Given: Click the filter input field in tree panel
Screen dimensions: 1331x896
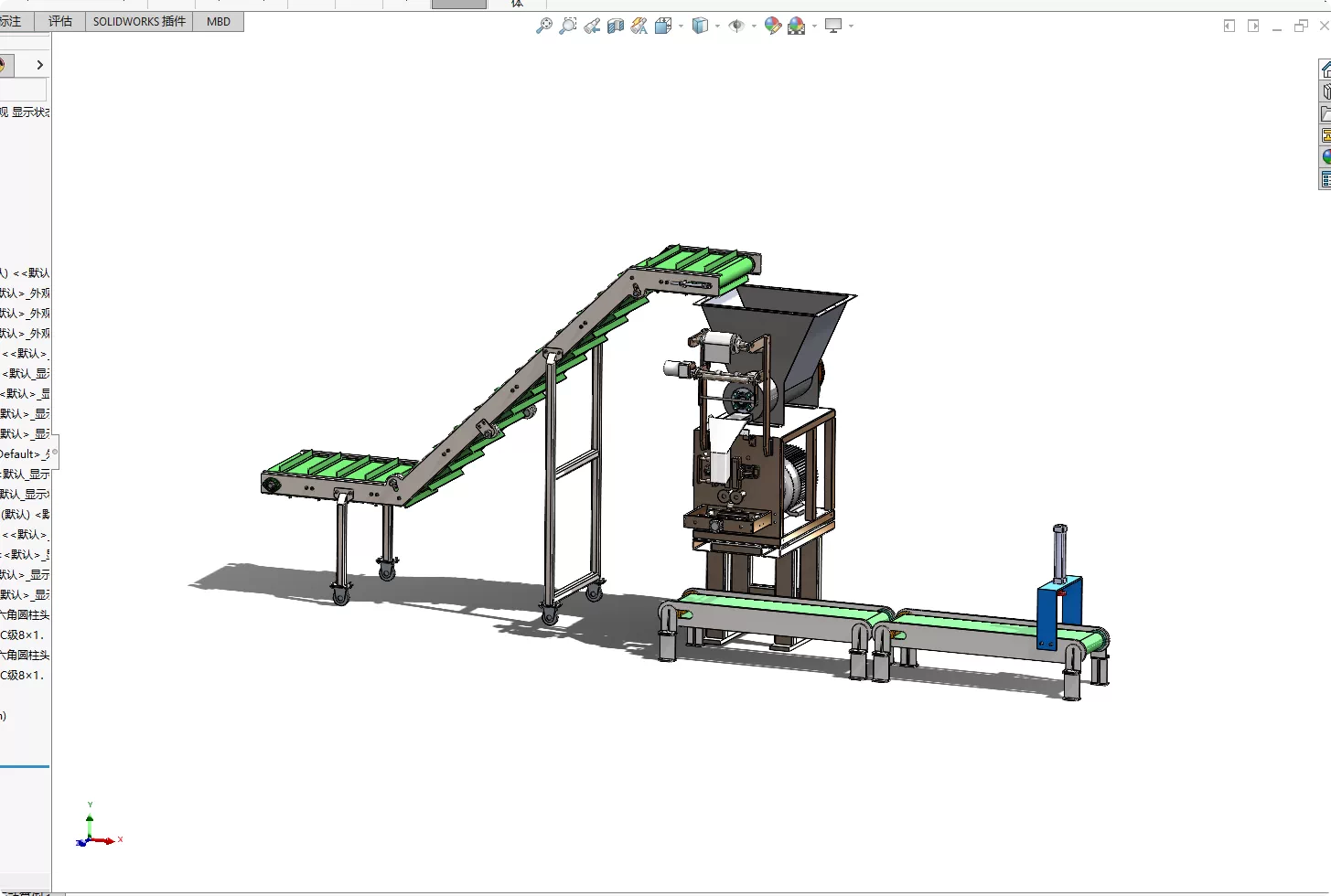Looking at the screenshot, I should tap(23, 90).
